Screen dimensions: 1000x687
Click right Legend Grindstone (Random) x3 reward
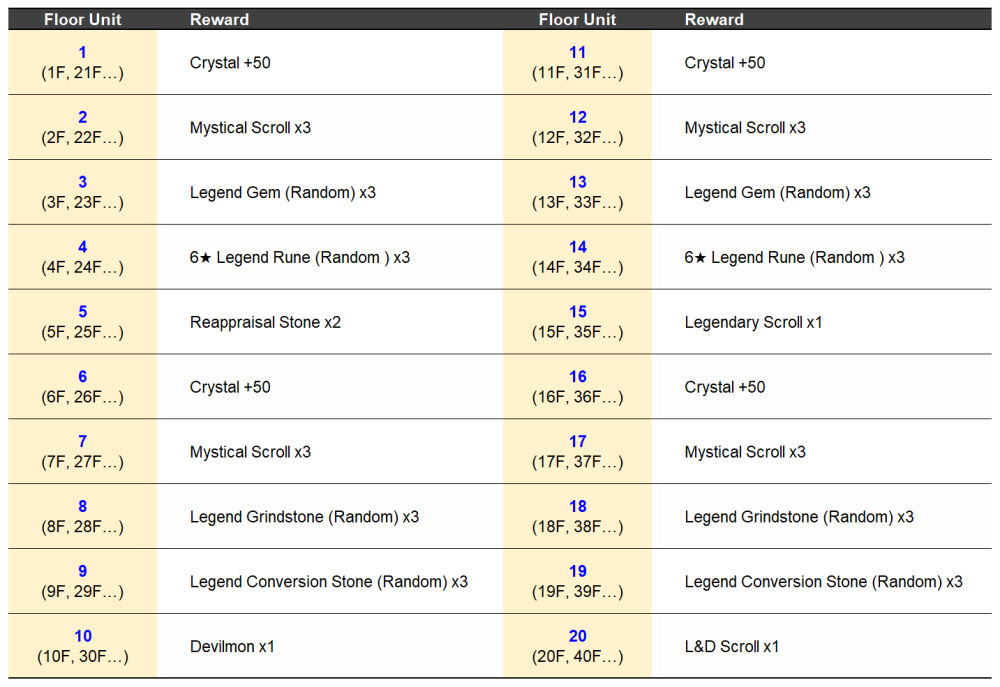799,517
